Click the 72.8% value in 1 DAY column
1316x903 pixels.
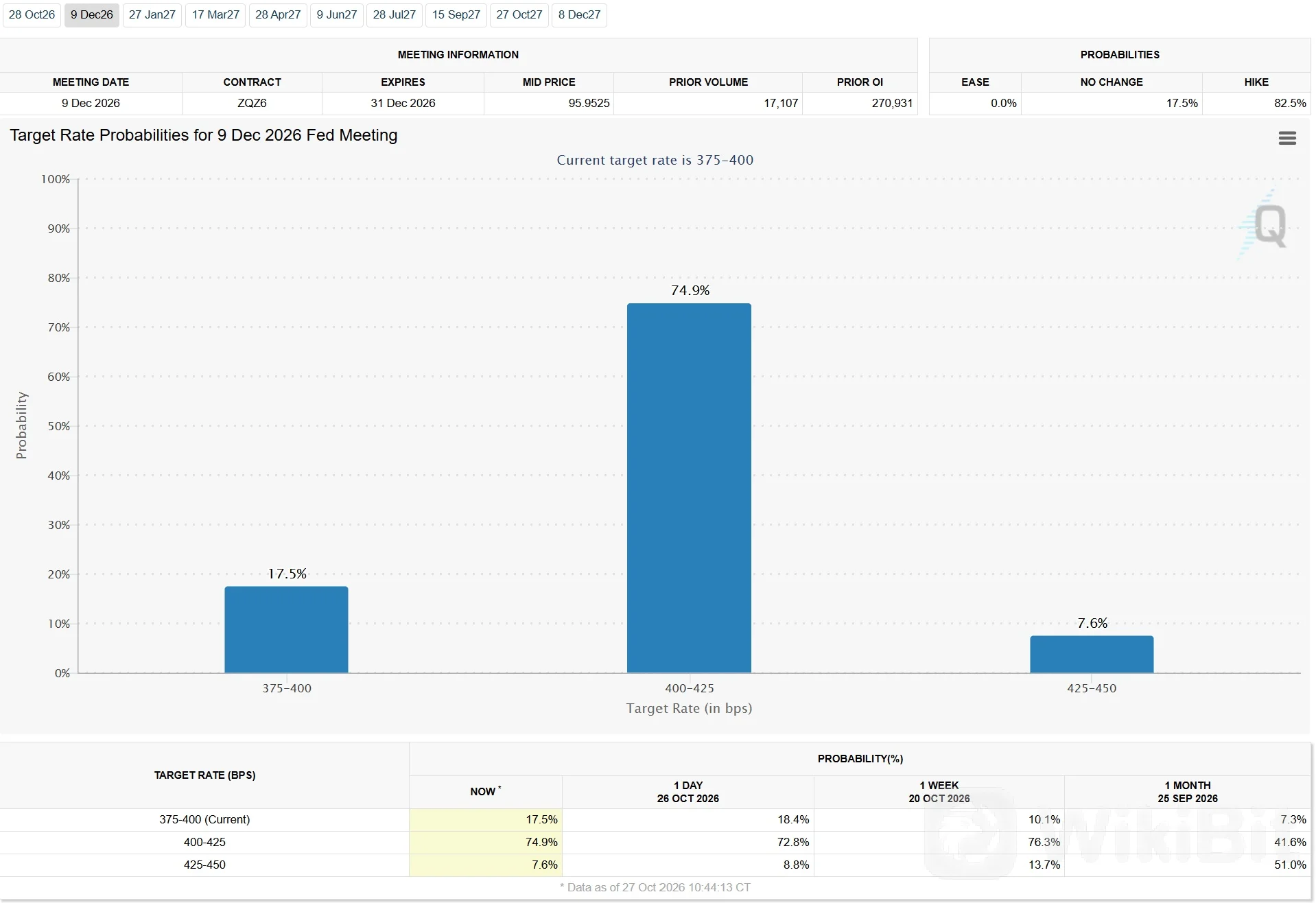pyautogui.click(x=793, y=842)
